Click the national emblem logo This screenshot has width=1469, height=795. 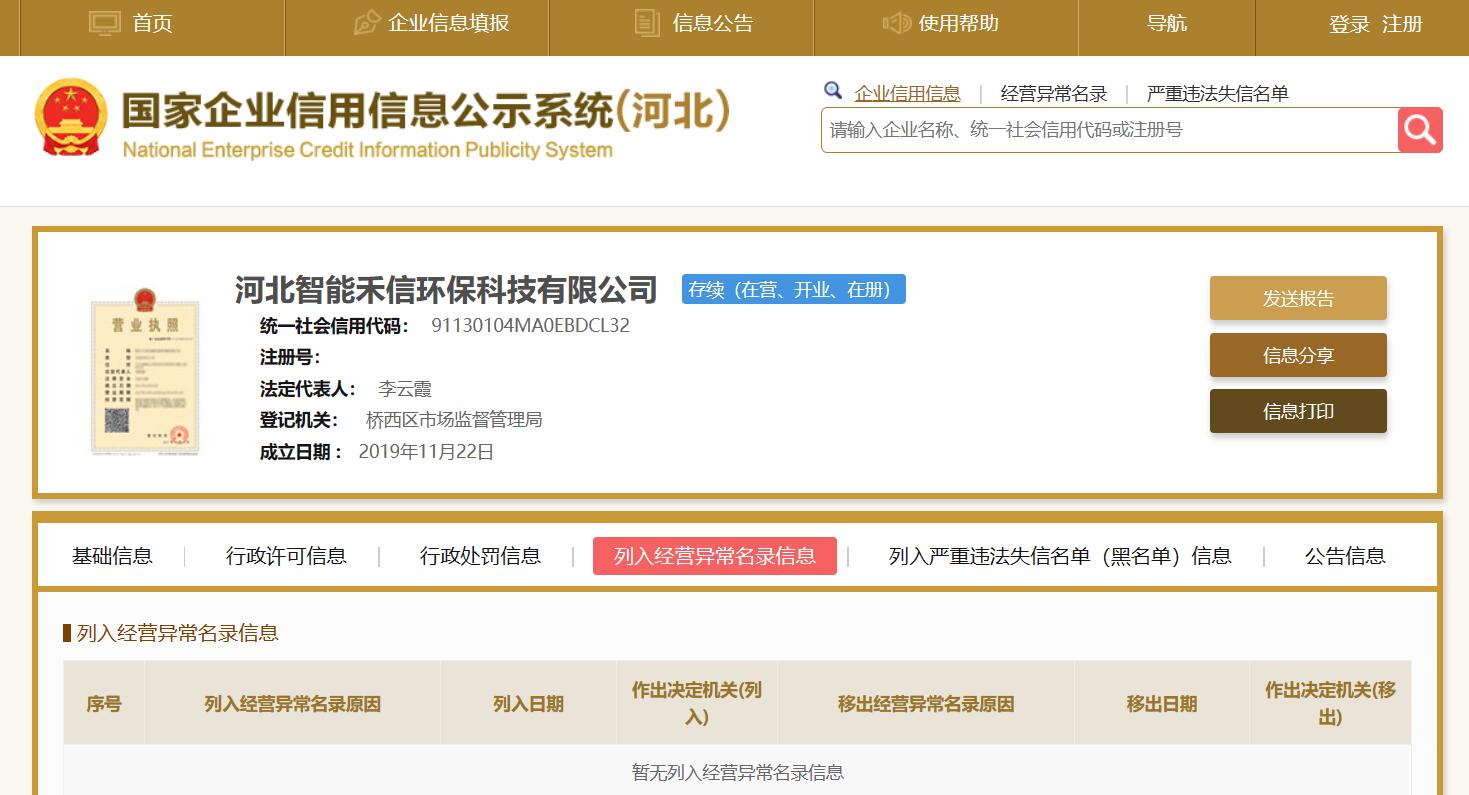tap(71, 117)
